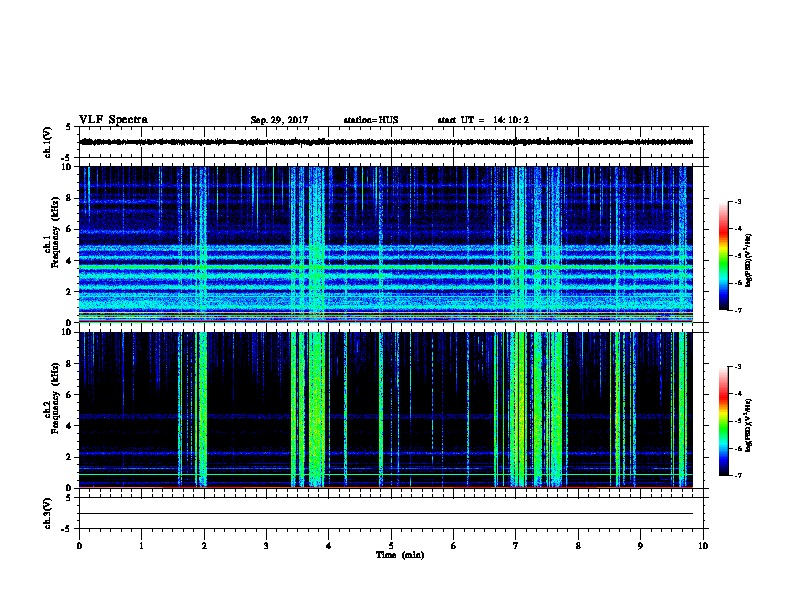This screenshot has width=792, height=612.
Task: Click time axis tick label '0'
Action: point(79,546)
